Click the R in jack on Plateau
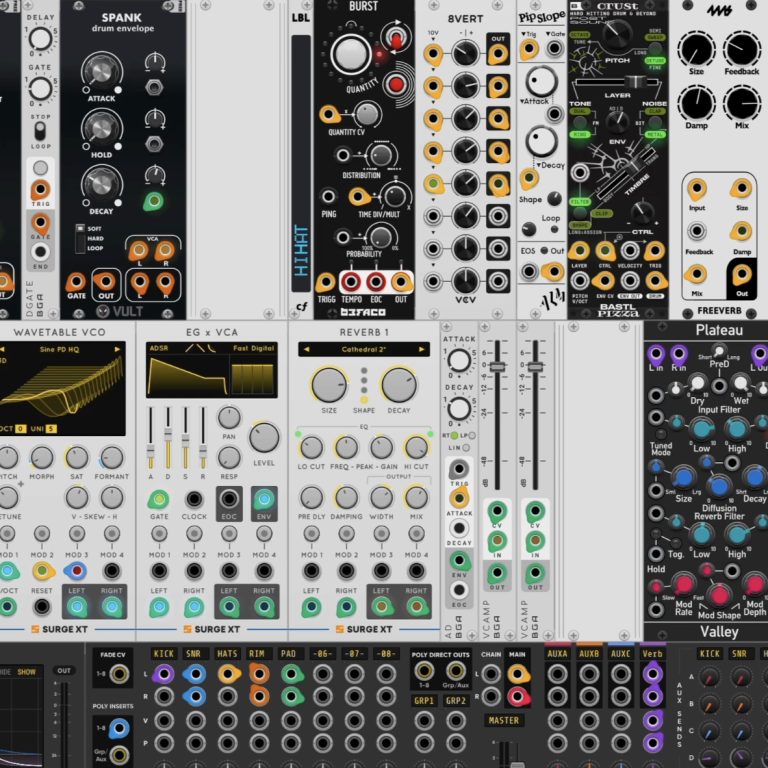This screenshot has width=768, height=768. (678, 353)
